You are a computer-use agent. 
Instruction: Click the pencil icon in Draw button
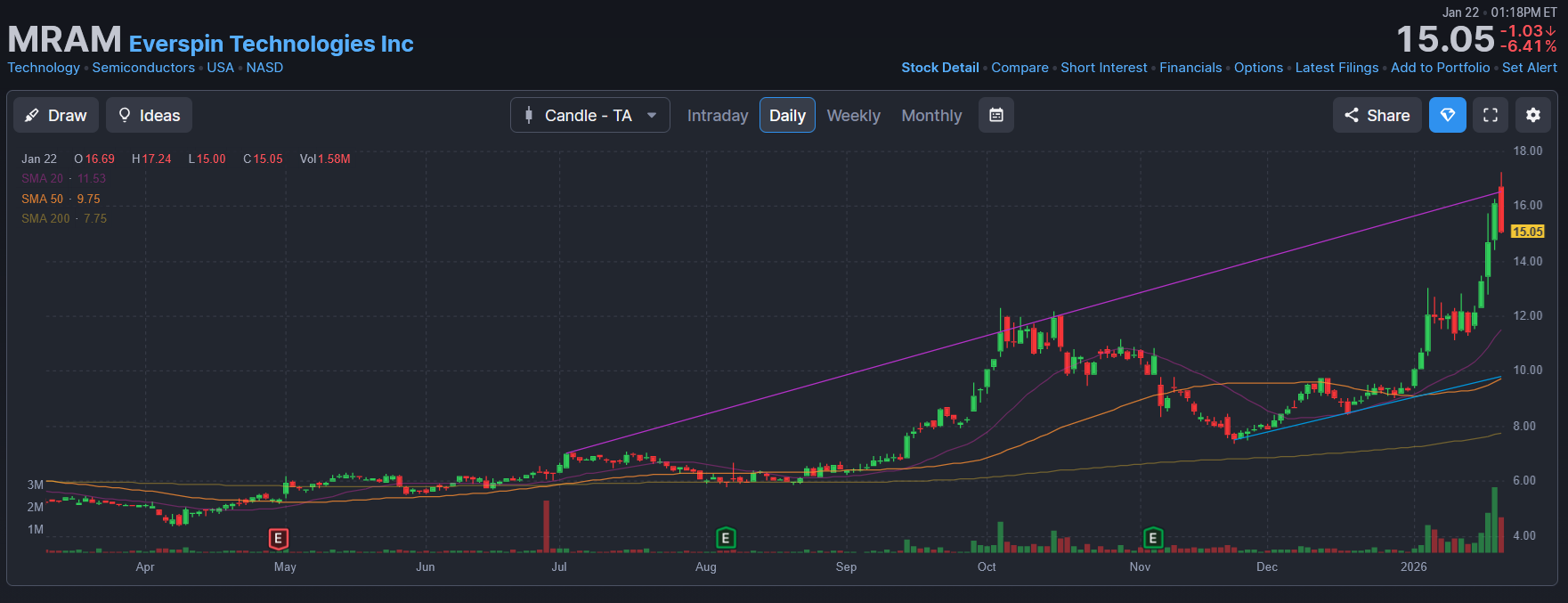pyautogui.click(x=32, y=115)
